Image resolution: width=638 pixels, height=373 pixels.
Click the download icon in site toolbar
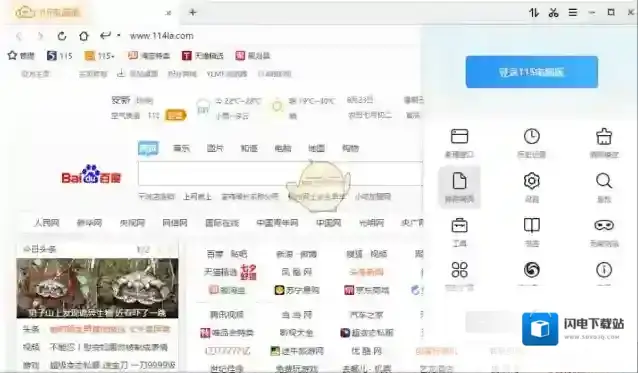121,74
